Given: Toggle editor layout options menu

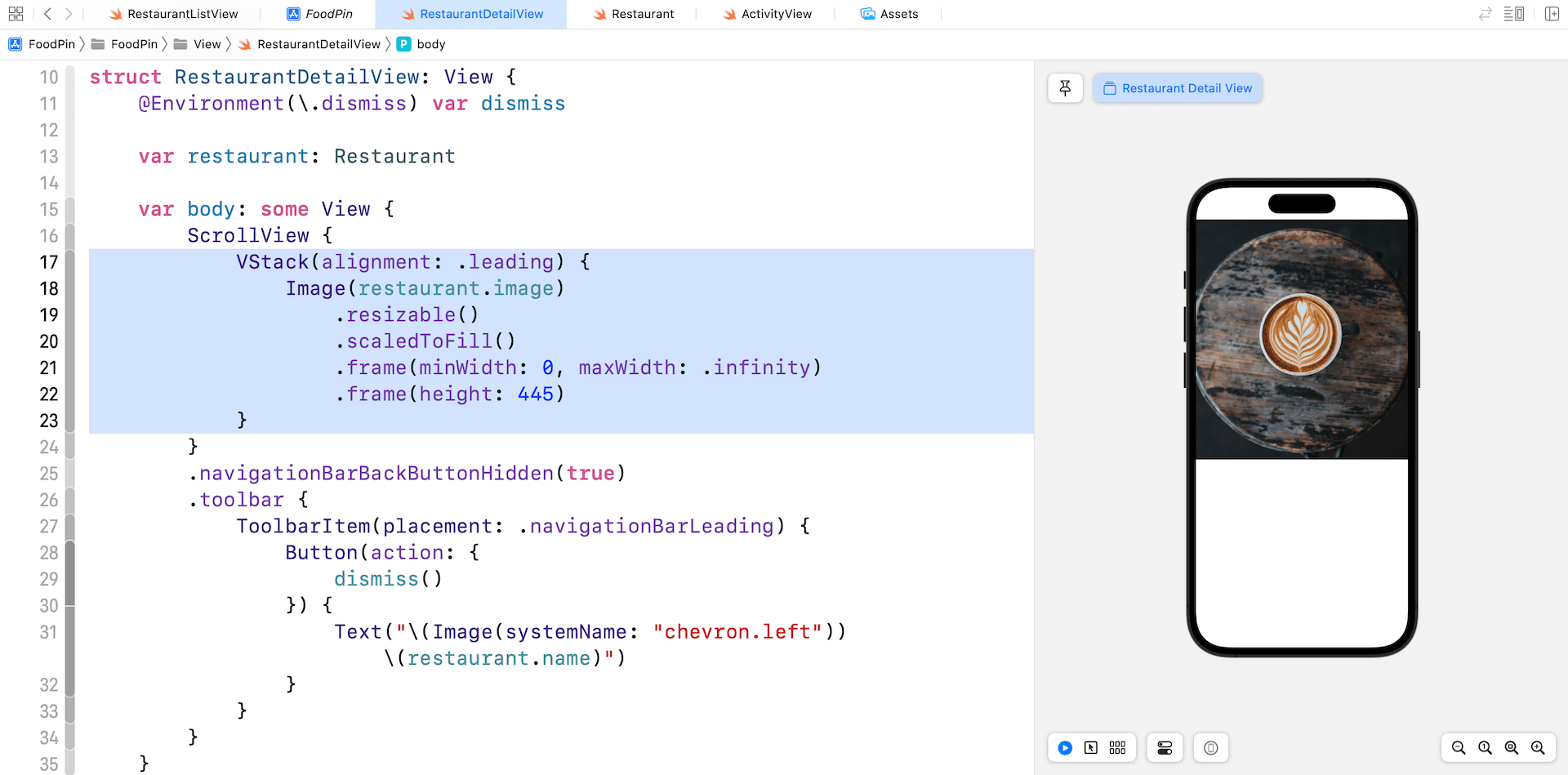Looking at the screenshot, I should pyautogui.click(x=1513, y=14).
